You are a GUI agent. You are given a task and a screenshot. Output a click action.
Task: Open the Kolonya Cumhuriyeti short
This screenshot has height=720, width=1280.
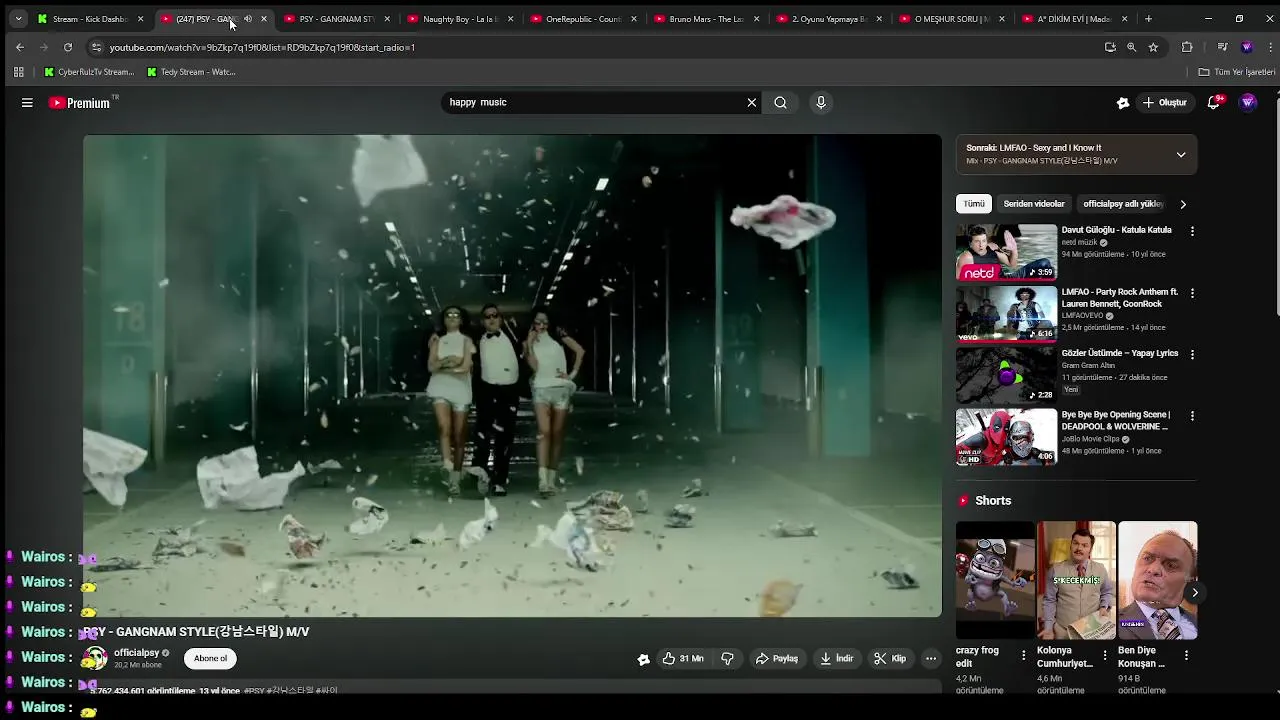click(1076, 580)
